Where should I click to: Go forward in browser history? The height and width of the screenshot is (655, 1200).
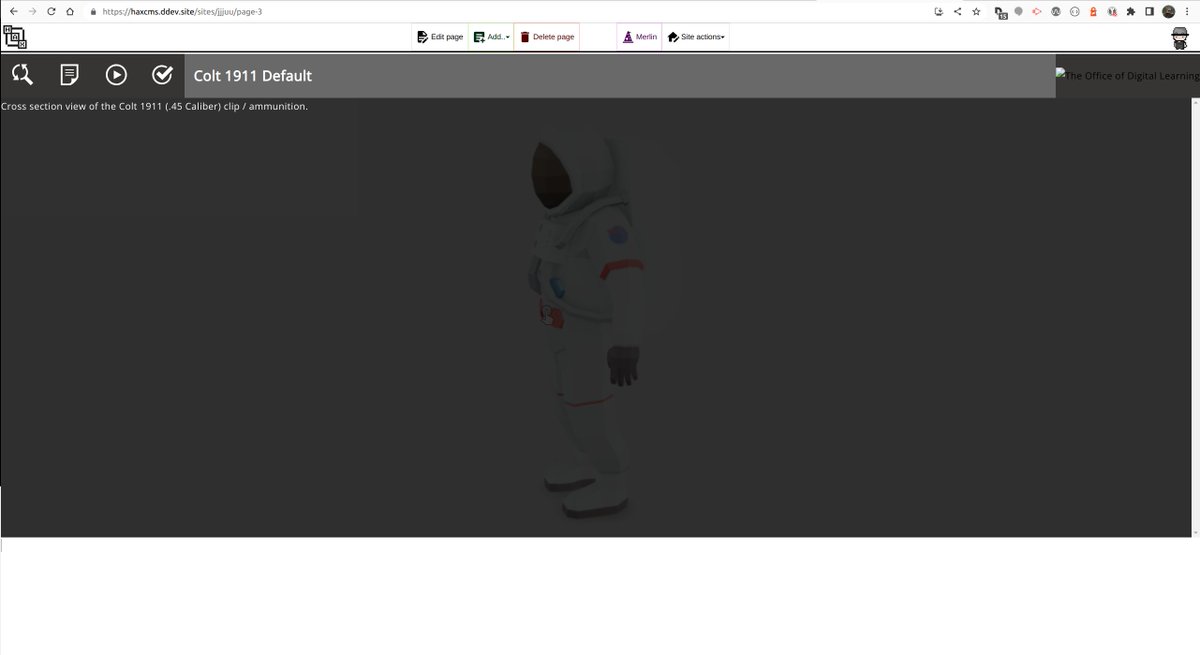pos(32,12)
